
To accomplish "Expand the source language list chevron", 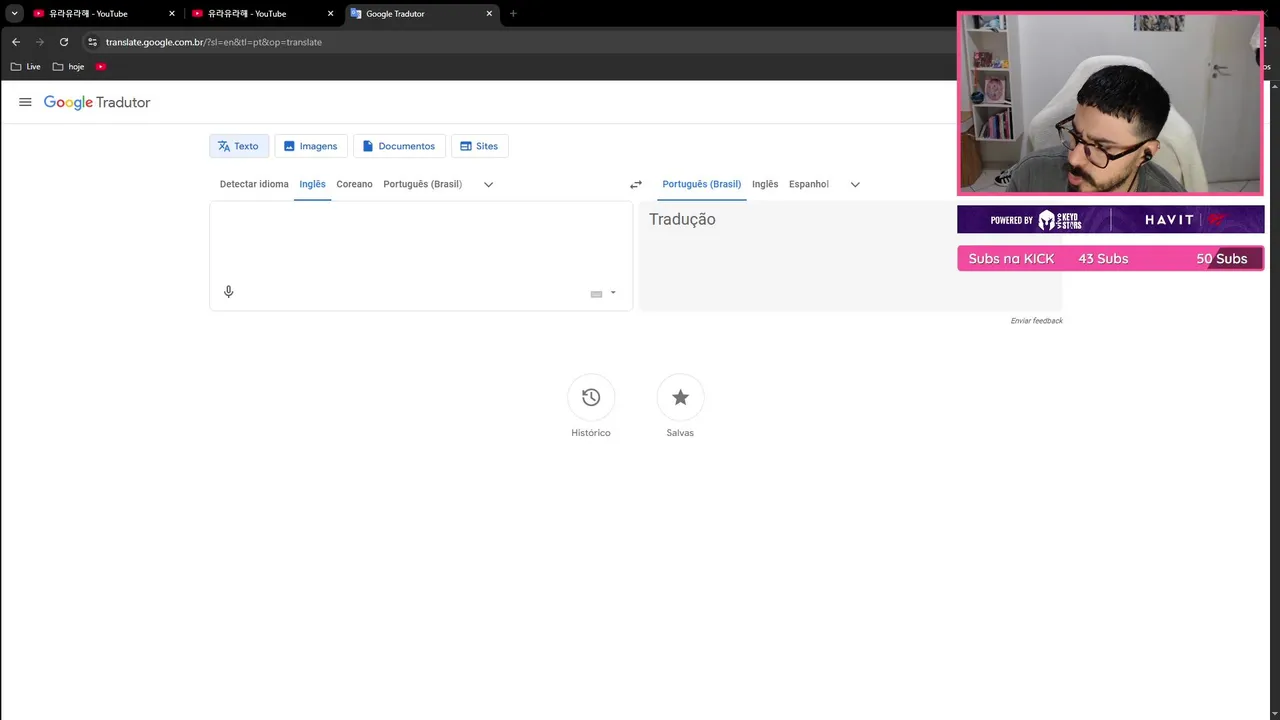I will point(488,184).
